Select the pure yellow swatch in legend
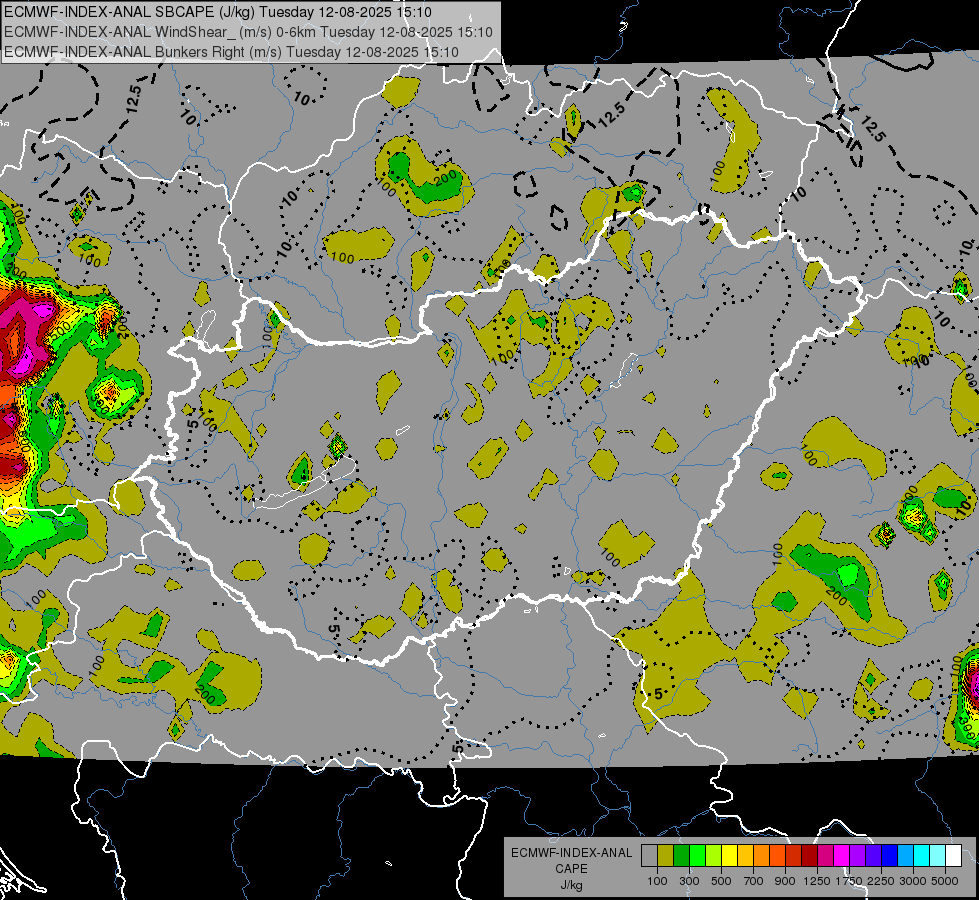979x900 pixels. [x=729, y=856]
